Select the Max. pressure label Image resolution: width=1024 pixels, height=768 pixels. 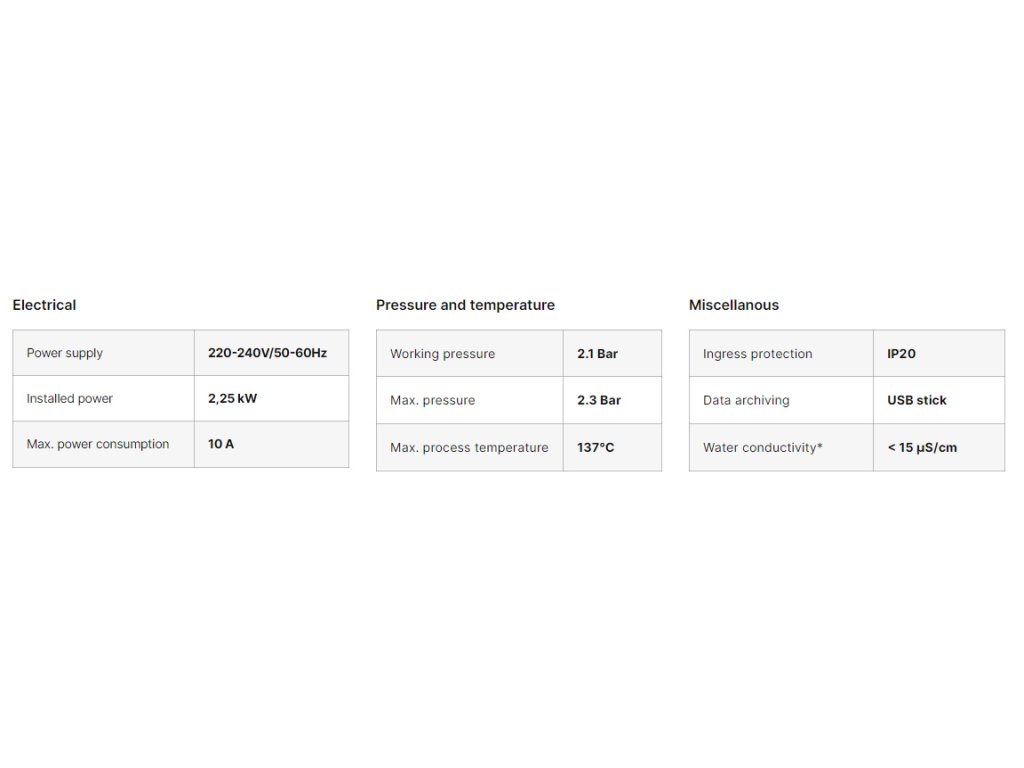pyautogui.click(x=432, y=400)
